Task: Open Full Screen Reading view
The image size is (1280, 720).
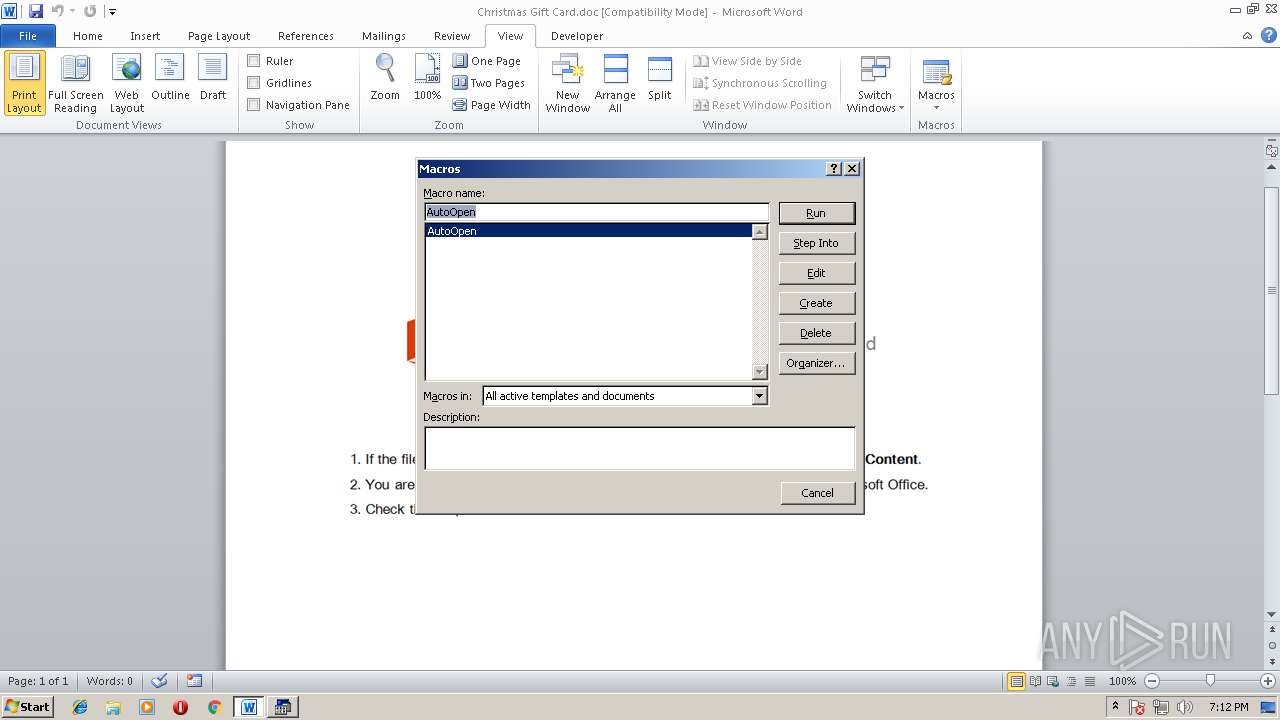Action: (75, 84)
